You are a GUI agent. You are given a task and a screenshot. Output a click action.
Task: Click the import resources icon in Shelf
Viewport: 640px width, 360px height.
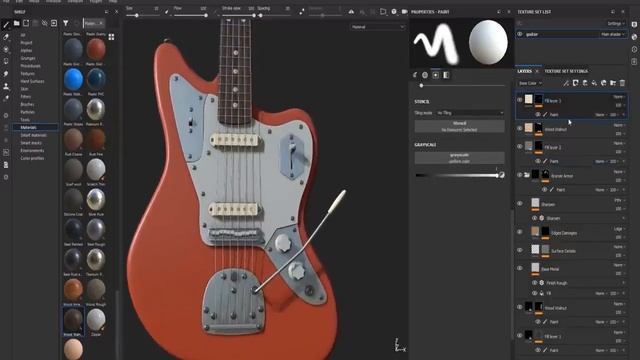(54, 23)
